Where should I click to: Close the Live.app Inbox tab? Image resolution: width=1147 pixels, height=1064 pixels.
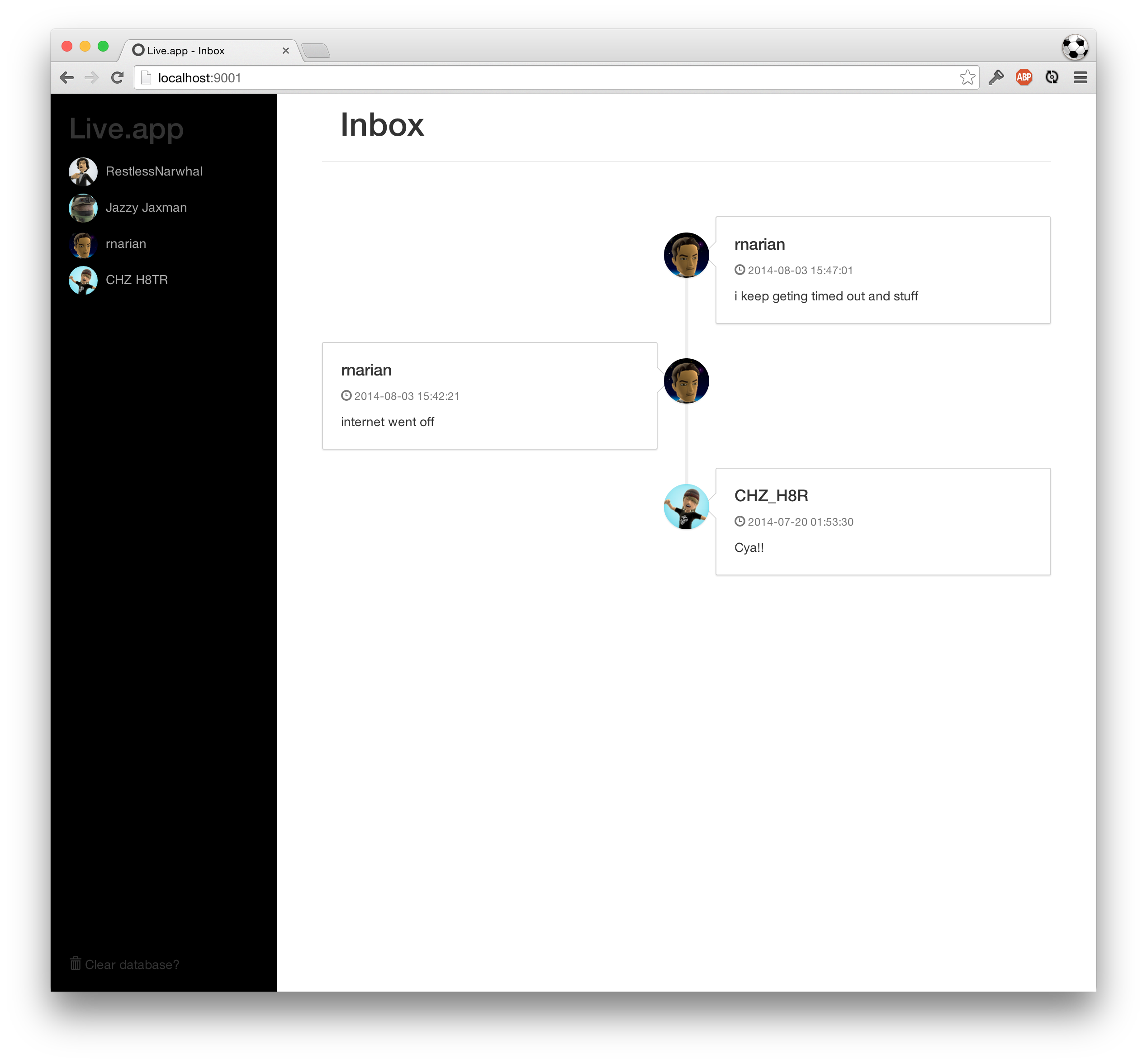pos(285,51)
